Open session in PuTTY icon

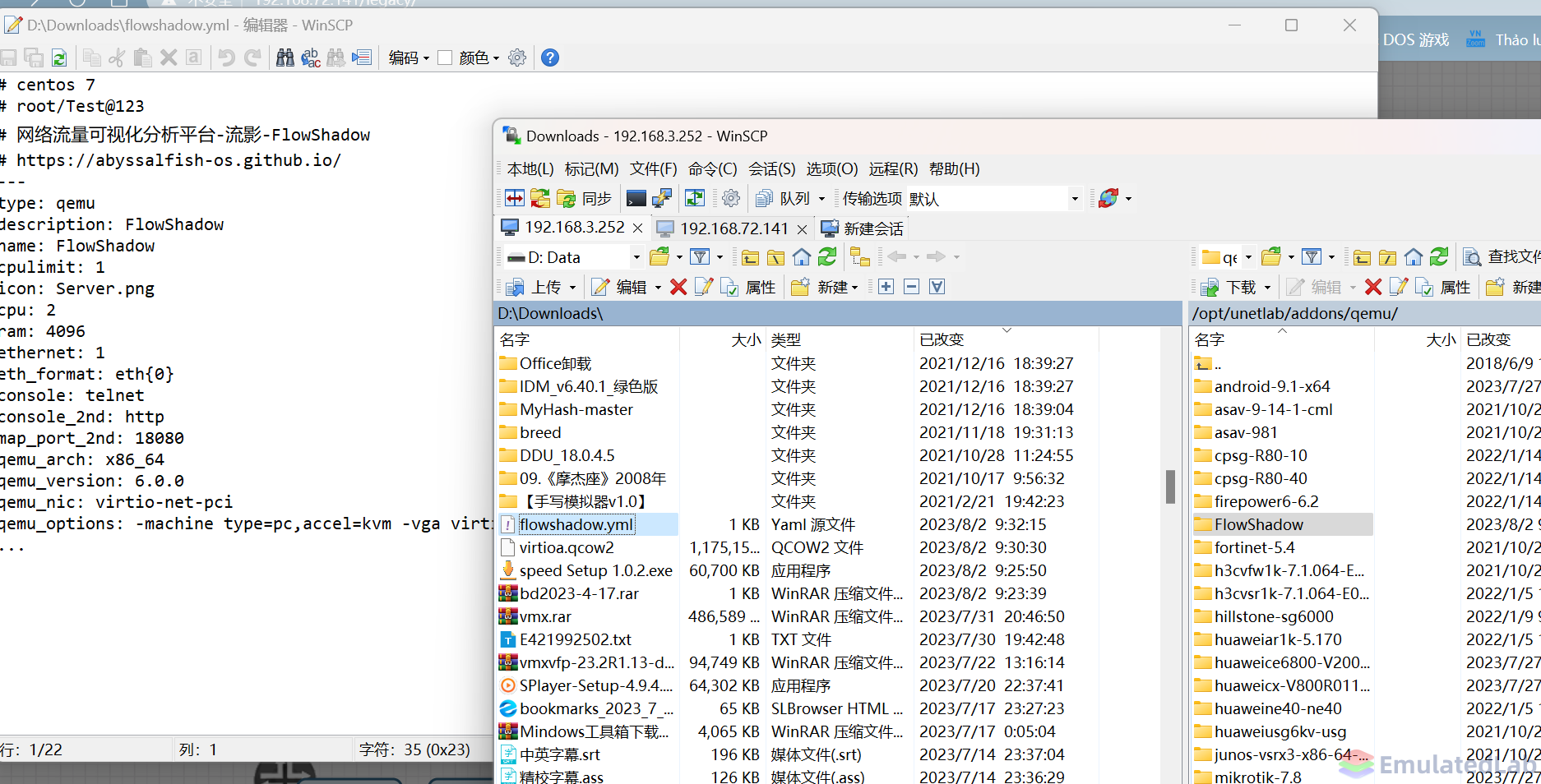[662, 198]
